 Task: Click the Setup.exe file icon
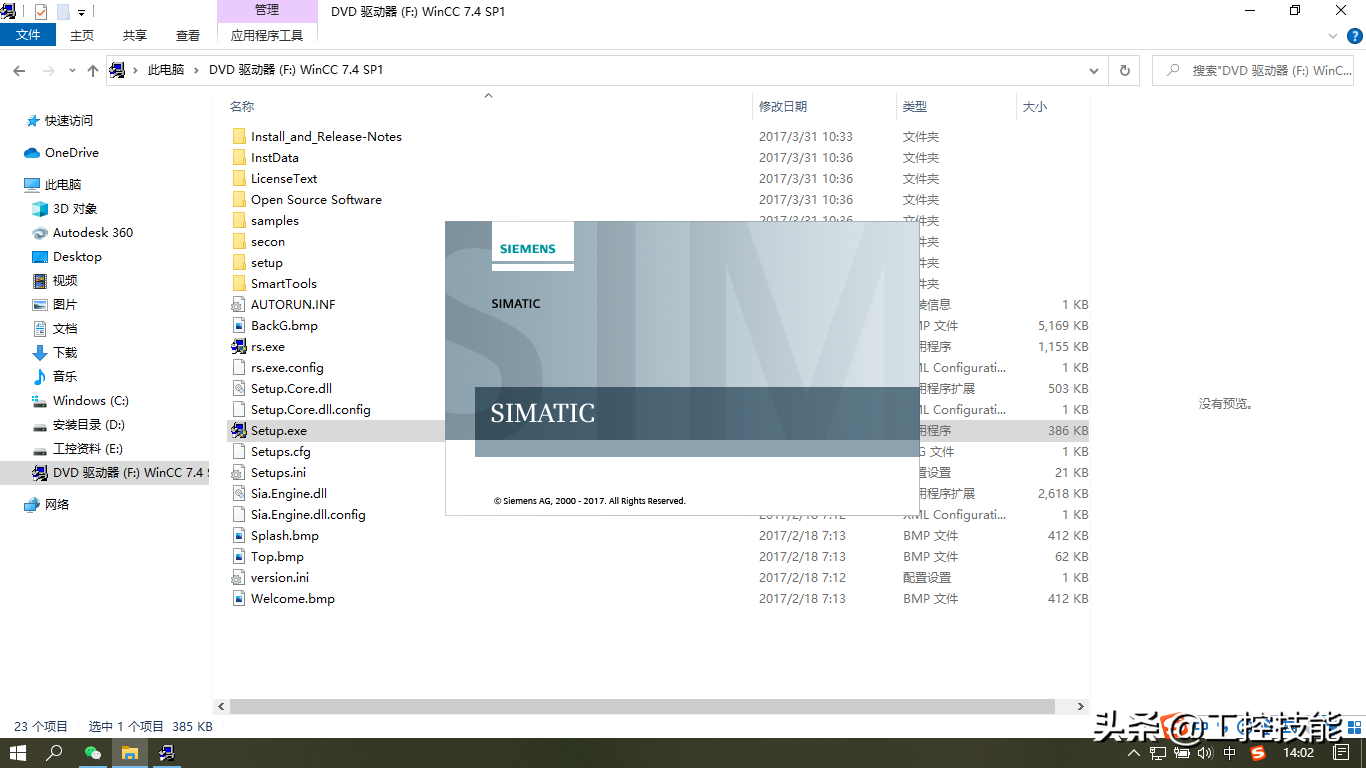pos(238,431)
